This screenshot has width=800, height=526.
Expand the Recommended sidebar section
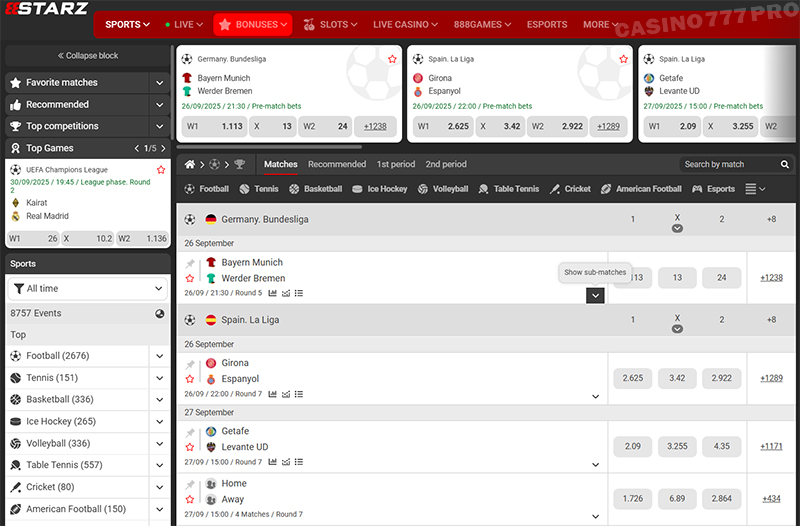[160, 105]
